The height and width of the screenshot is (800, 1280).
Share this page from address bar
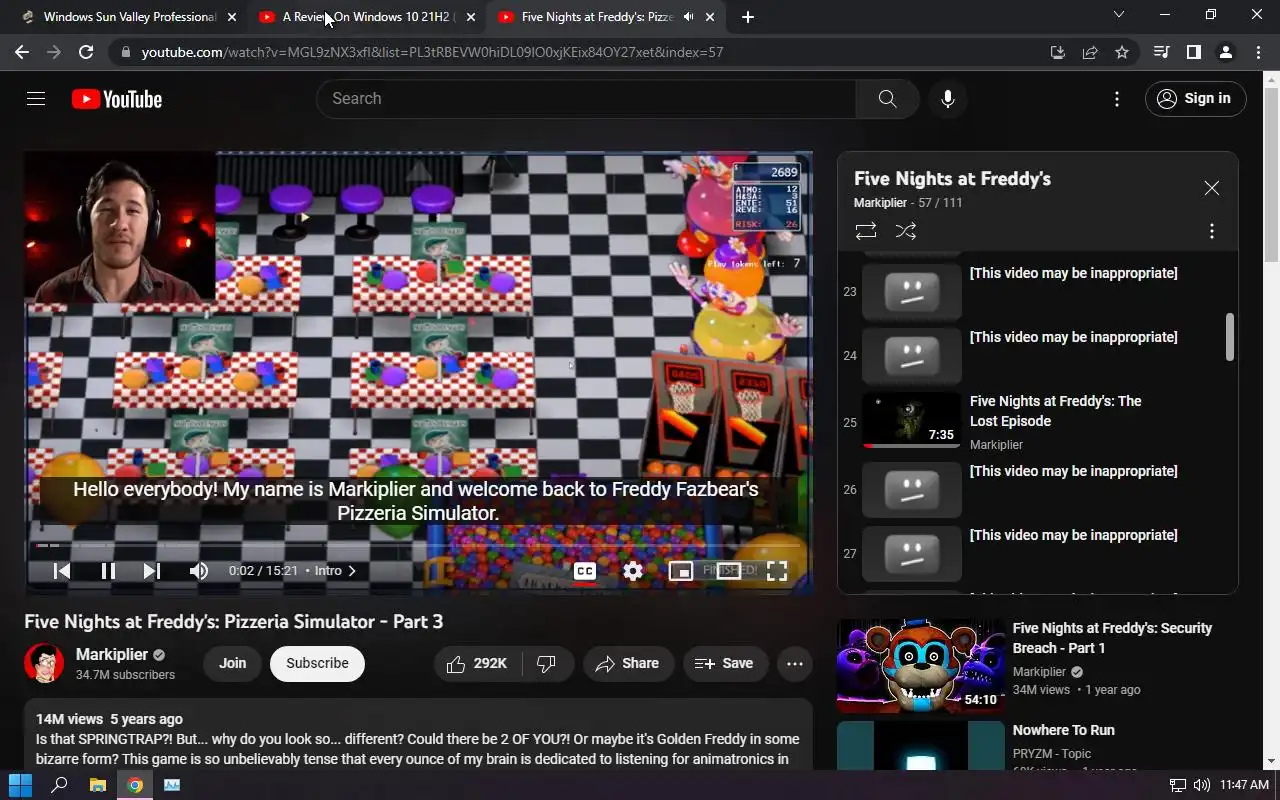tap(1090, 52)
